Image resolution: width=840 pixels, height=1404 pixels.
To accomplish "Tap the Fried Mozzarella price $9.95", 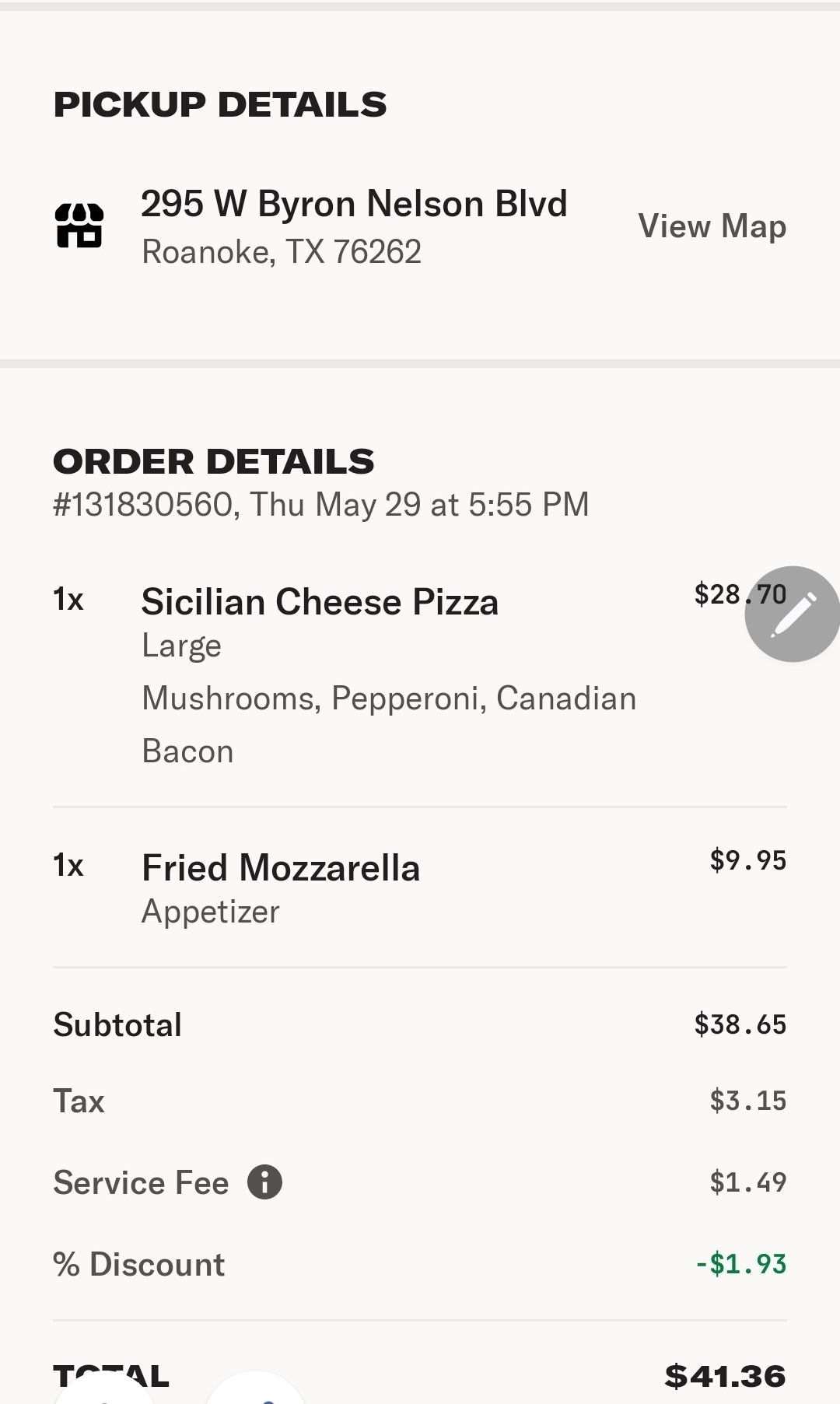I will (x=747, y=860).
